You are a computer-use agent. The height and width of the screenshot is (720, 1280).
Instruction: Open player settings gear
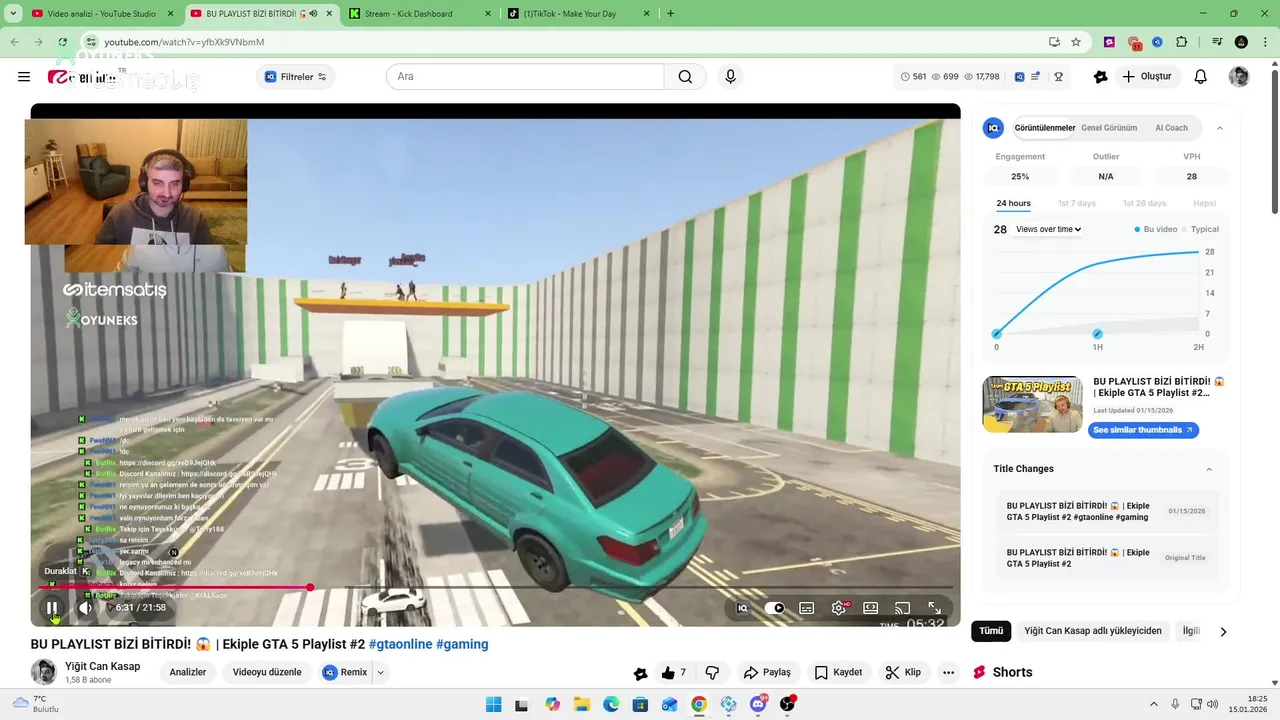coord(839,608)
